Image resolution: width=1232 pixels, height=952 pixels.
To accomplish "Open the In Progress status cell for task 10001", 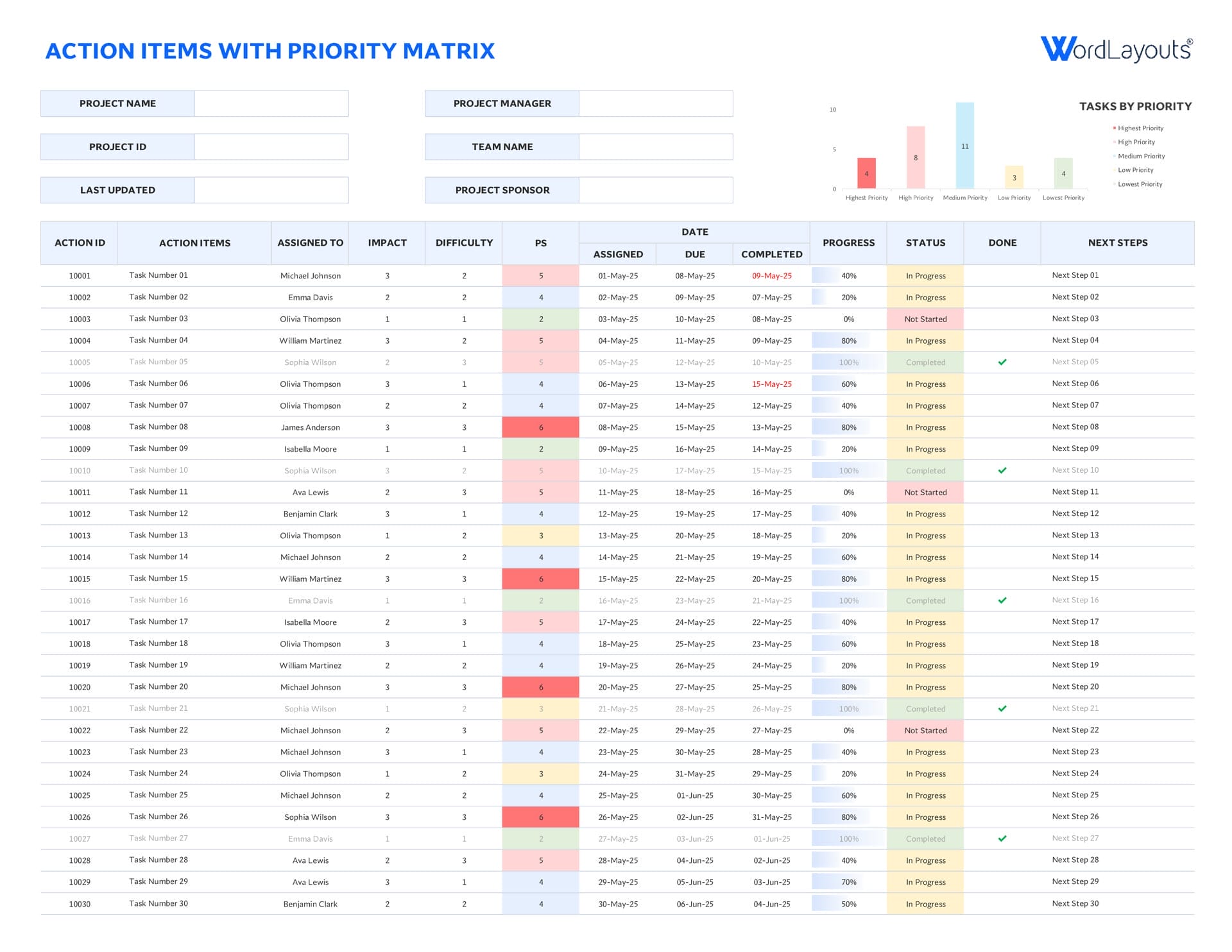I will point(925,276).
